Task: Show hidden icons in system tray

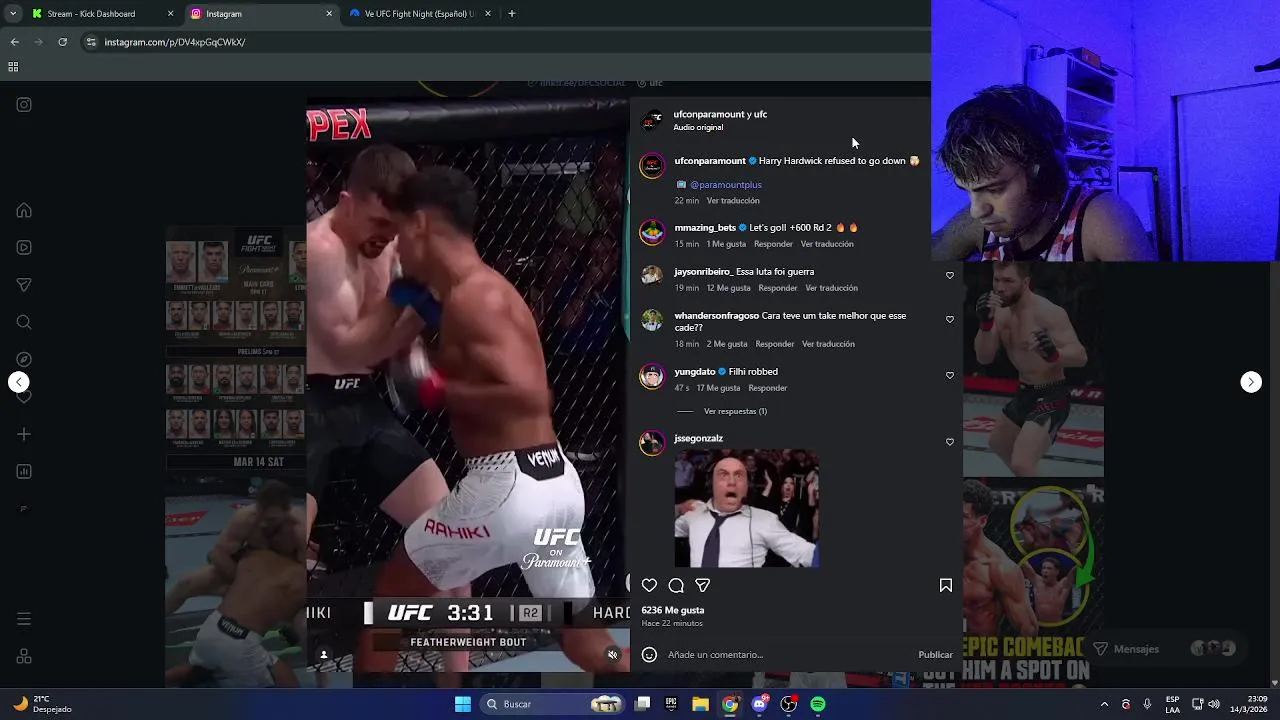Action: [1104, 704]
